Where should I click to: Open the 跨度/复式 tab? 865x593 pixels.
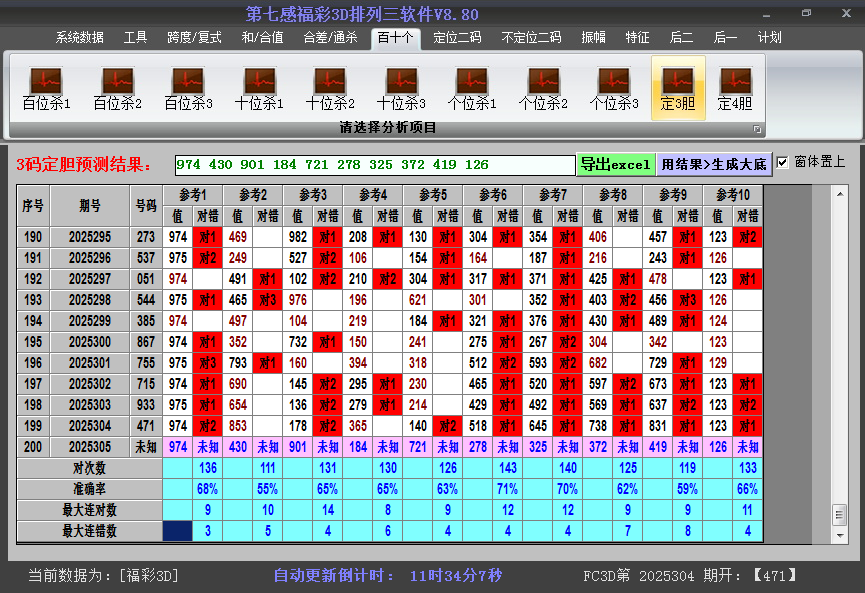coord(194,38)
